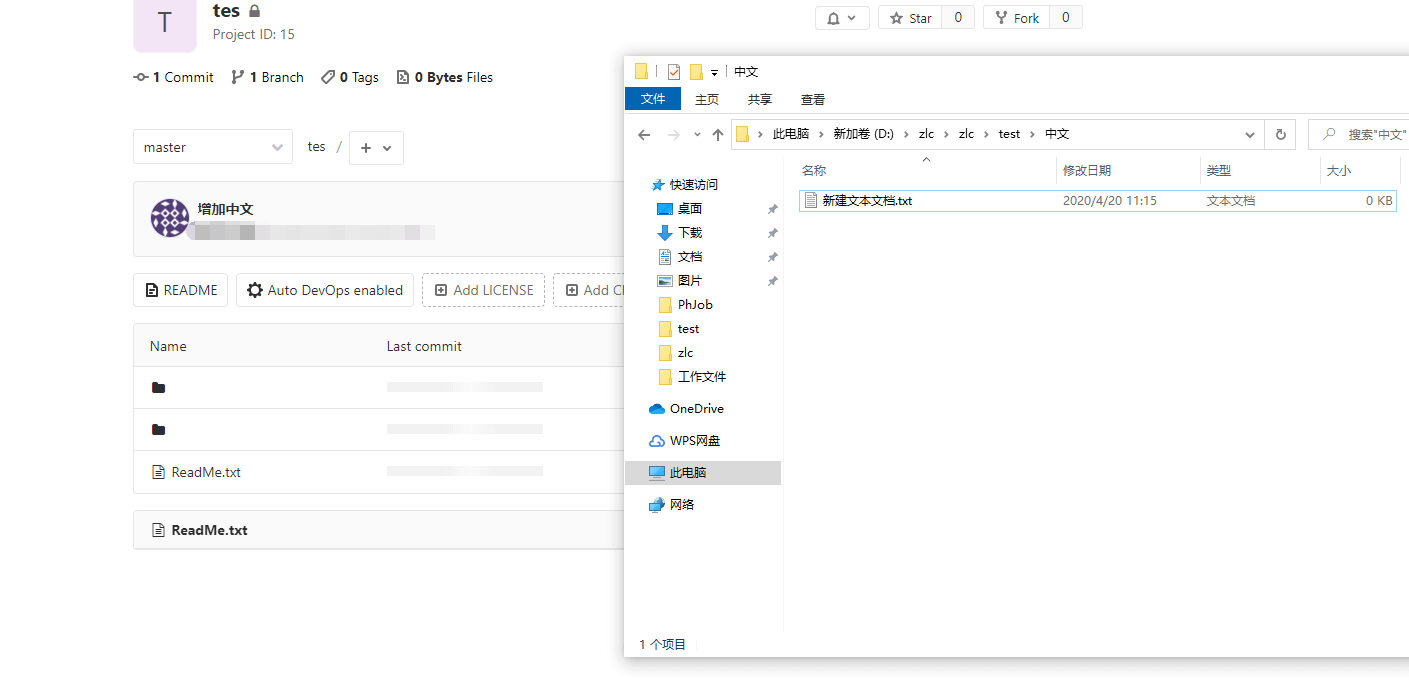View the 0 Tags link
This screenshot has width=1409, height=680.
(x=350, y=77)
